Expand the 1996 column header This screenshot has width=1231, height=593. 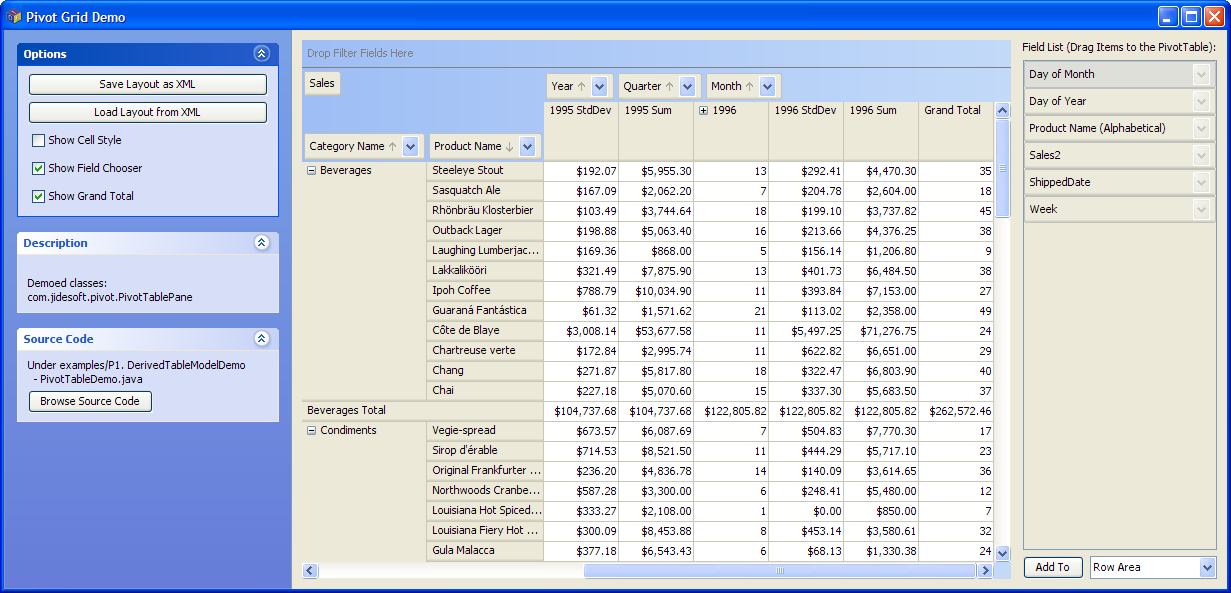(x=703, y=111)
